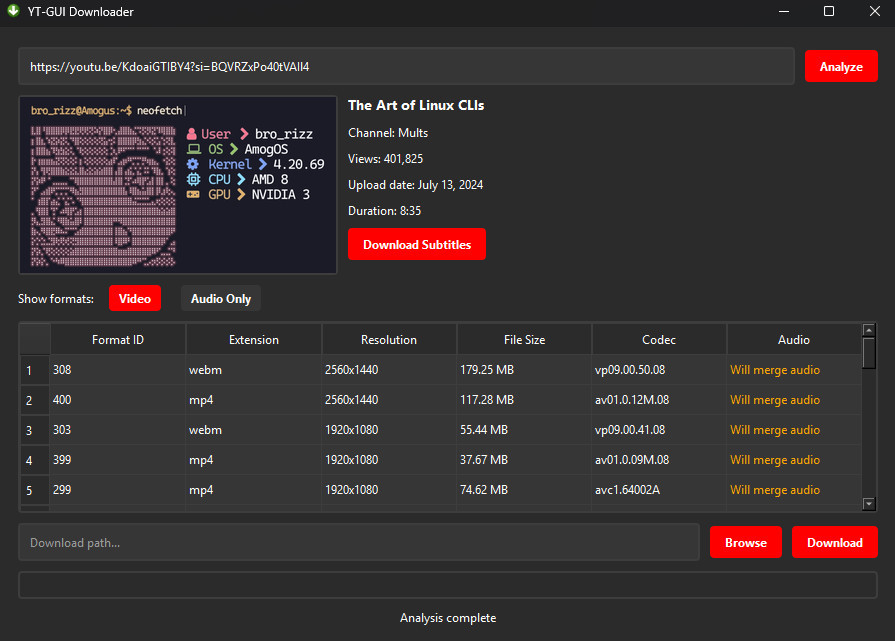Click the Analyze button
Viewport: 895px width, 641px height.
tap(841, 66)
